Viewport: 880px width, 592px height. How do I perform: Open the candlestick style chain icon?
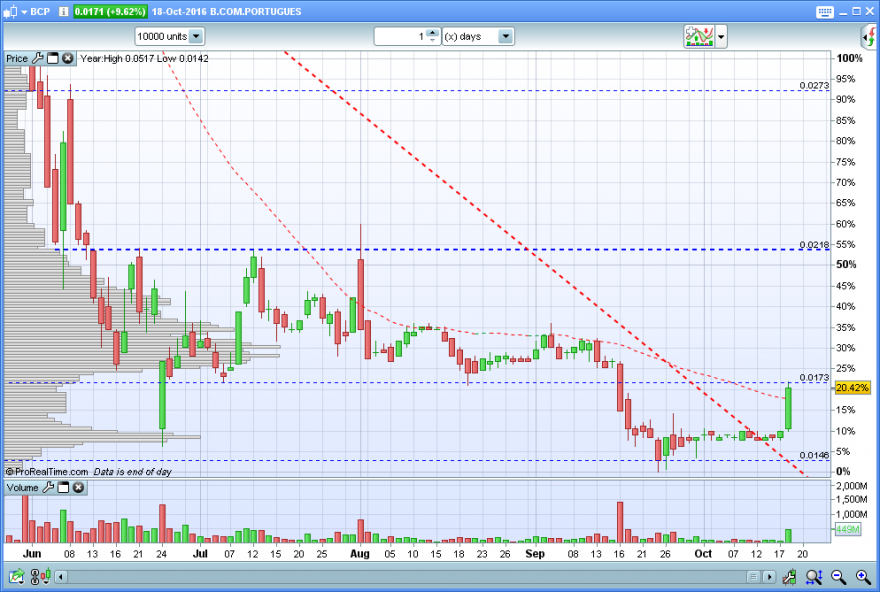click(40, 576)
